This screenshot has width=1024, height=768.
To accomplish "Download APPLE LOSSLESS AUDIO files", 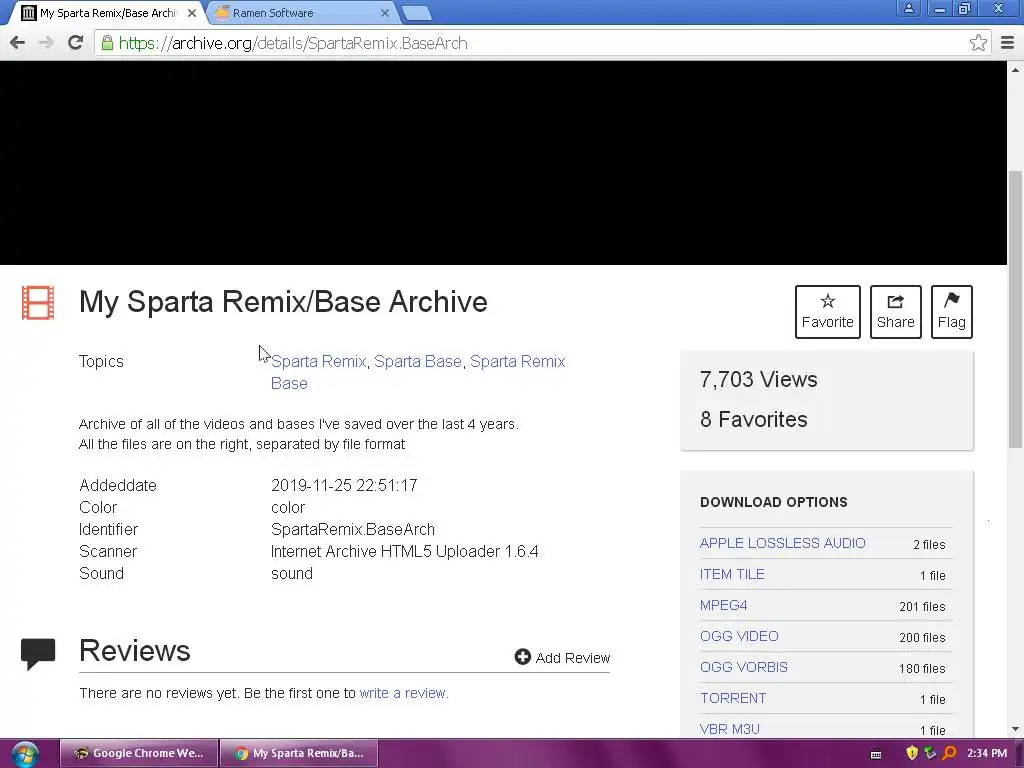I will tap(782, 543).
